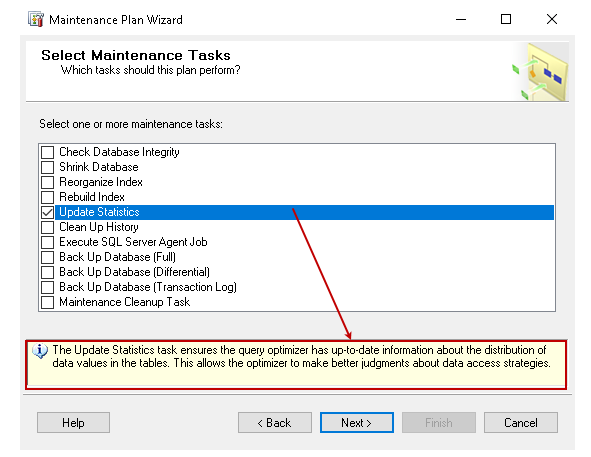
Task: Click the wizard flowchart graphic in header
Action: [541, 72]
